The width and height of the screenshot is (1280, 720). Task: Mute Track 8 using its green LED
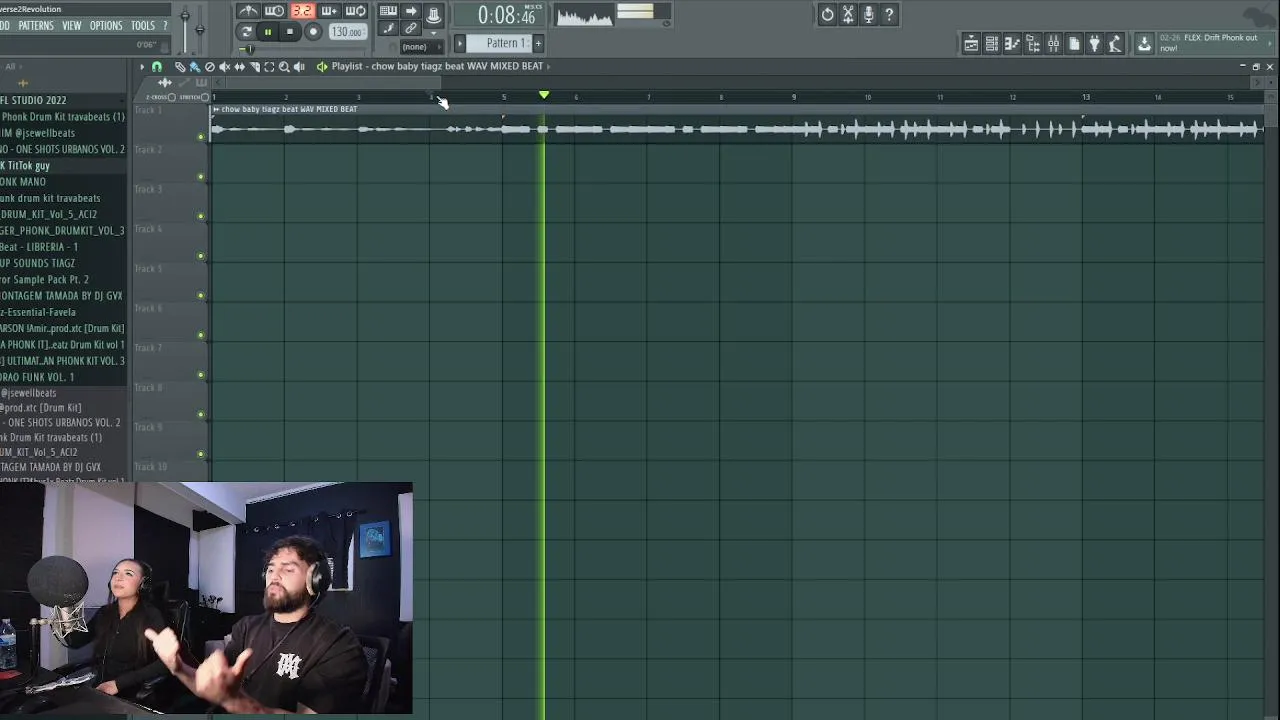point(201,414)
